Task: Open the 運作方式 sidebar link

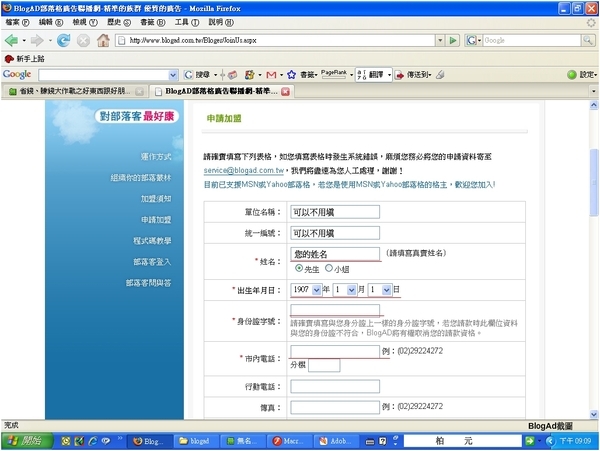Action: point(156,156)
